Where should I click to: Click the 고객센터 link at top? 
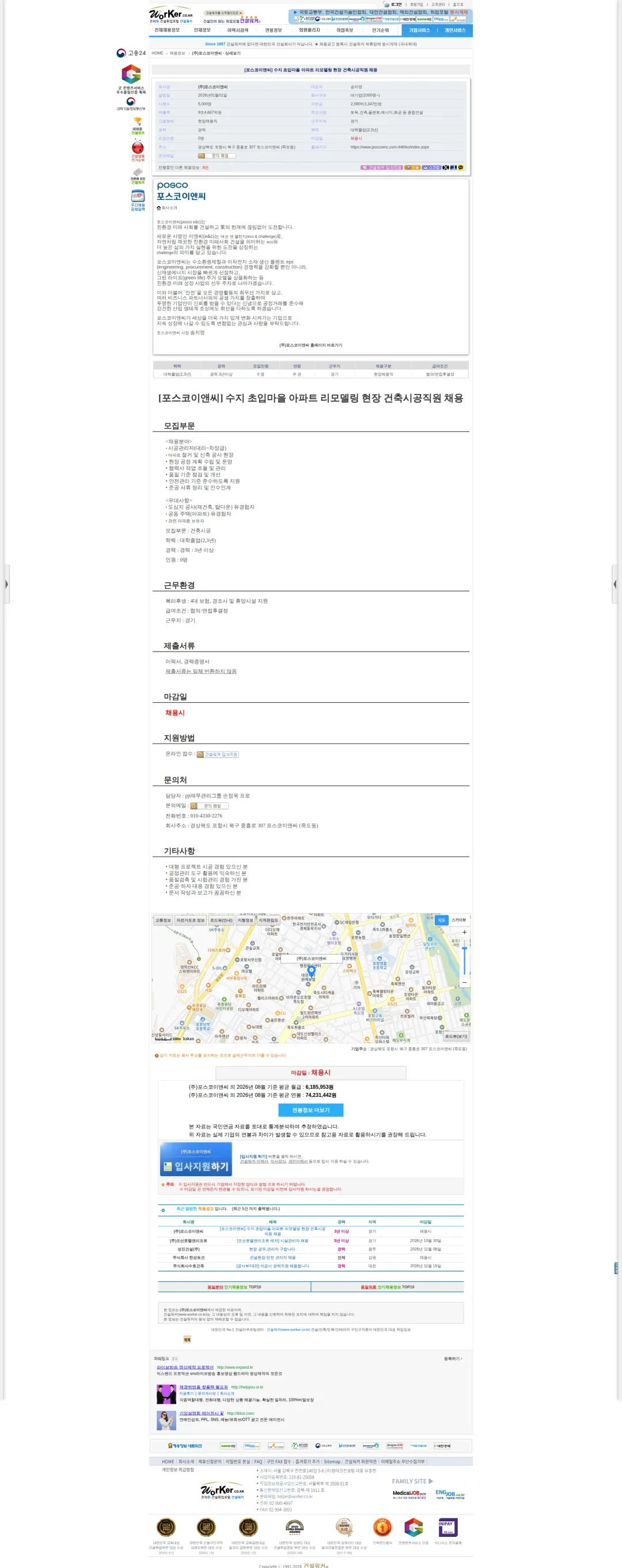tap(438, 4)
